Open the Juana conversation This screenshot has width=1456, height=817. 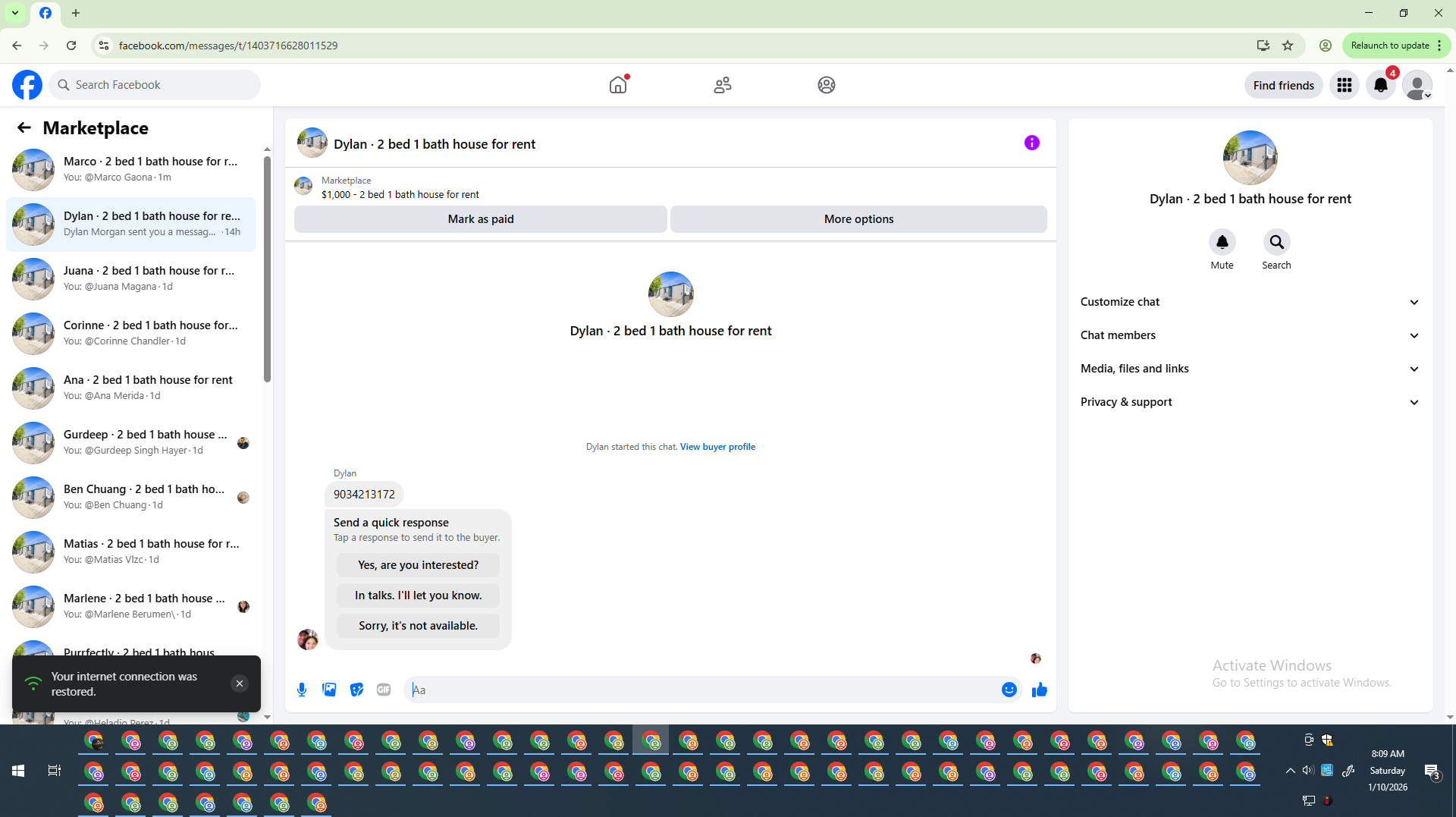(130, 278)
